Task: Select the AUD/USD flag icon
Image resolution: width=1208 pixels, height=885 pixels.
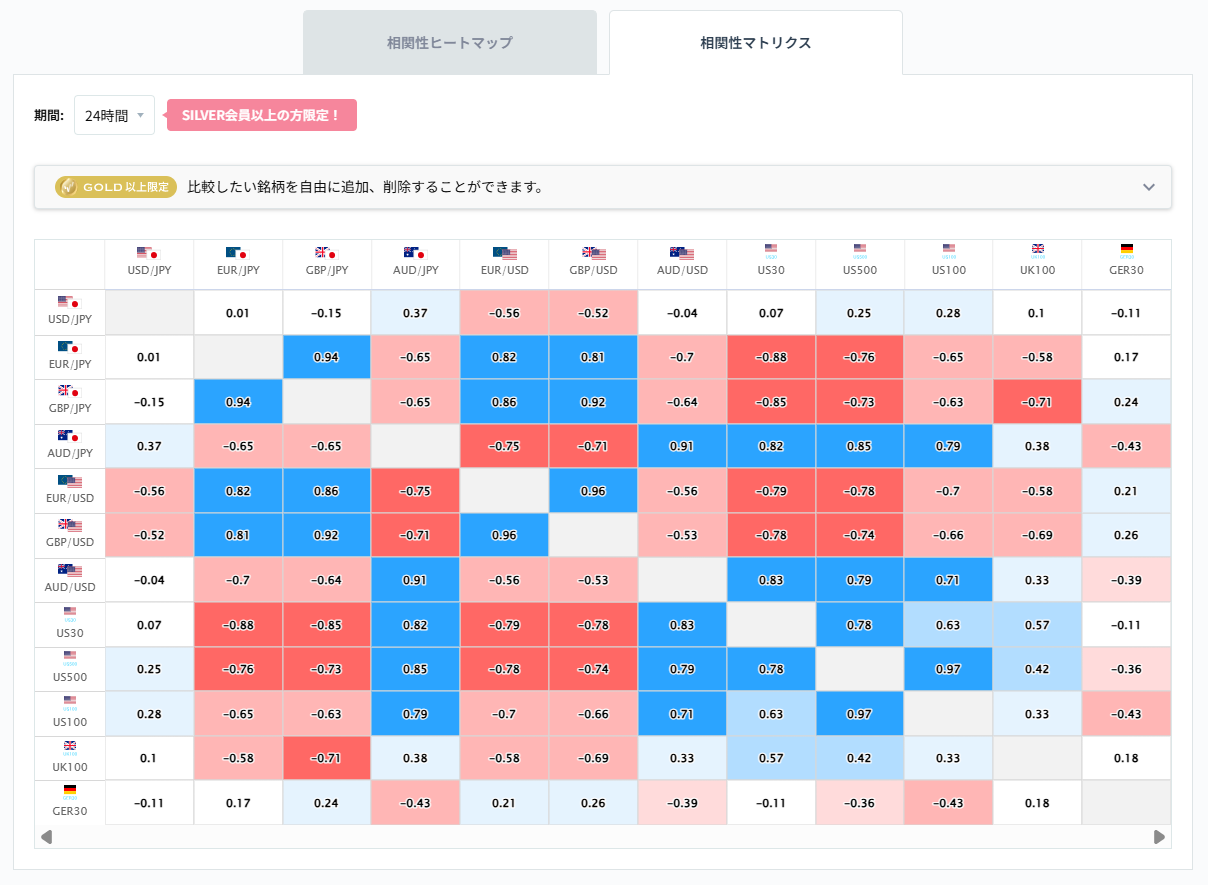Action: (681, 254)
